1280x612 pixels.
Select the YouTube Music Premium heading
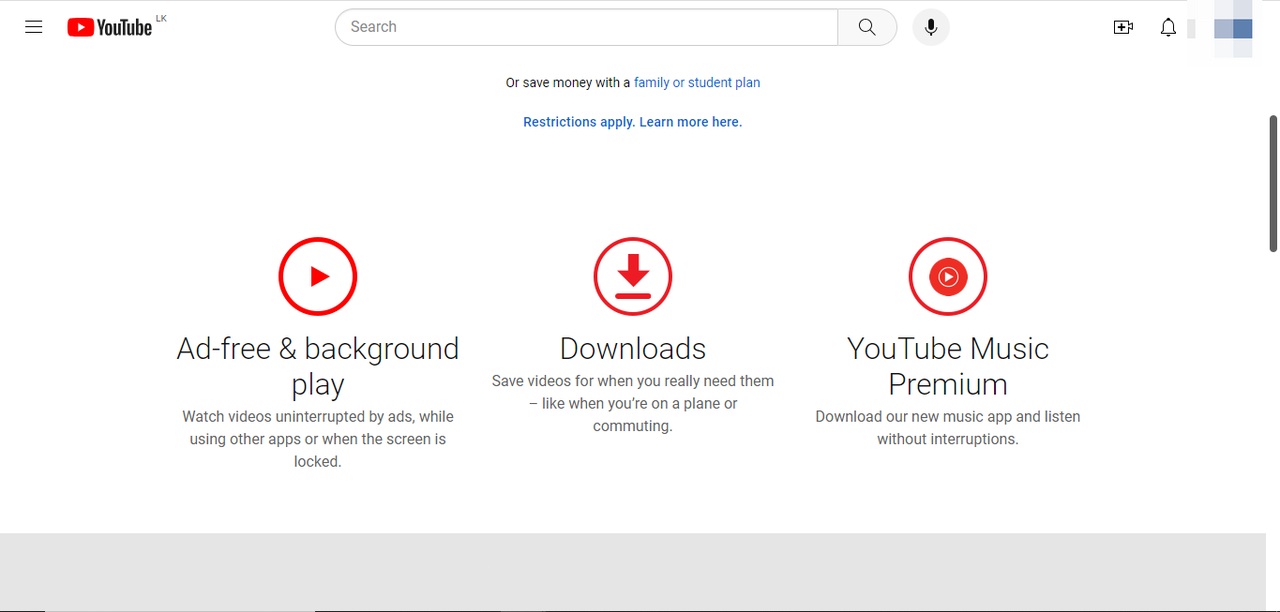click(948, 366)
